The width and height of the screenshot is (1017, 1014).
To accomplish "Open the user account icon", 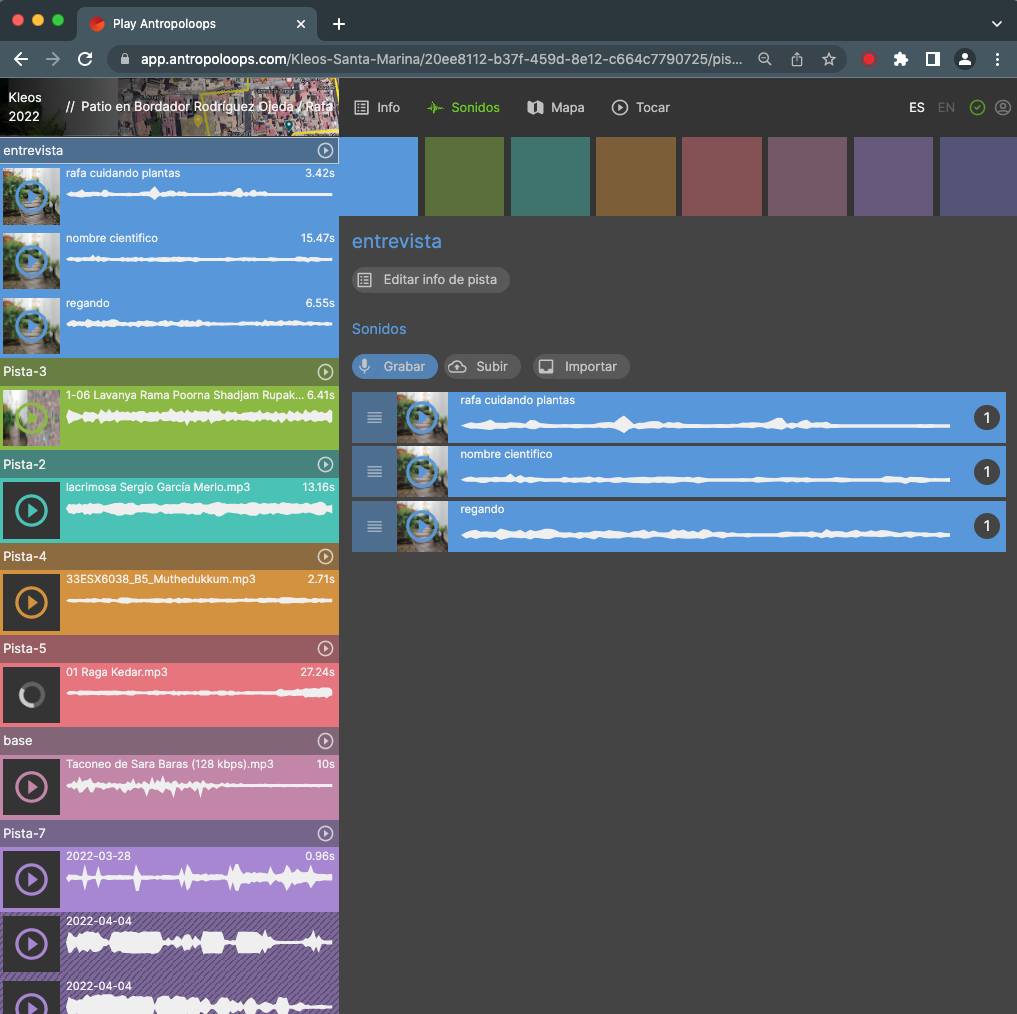I will (x=1003, y=108).
